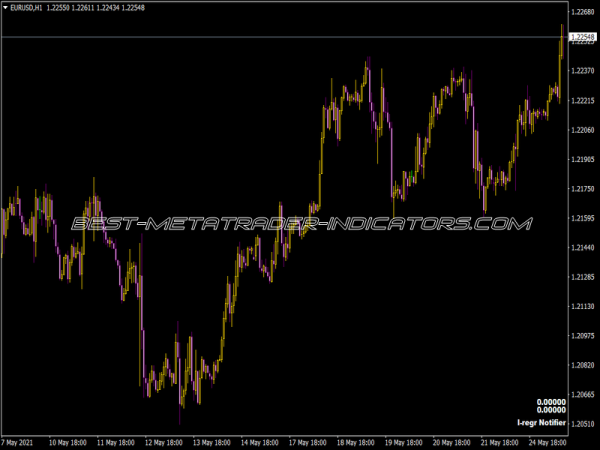Click the I-regr Notifier indicator label
This screenshot has width=600, height=450.
click(541, 424)
